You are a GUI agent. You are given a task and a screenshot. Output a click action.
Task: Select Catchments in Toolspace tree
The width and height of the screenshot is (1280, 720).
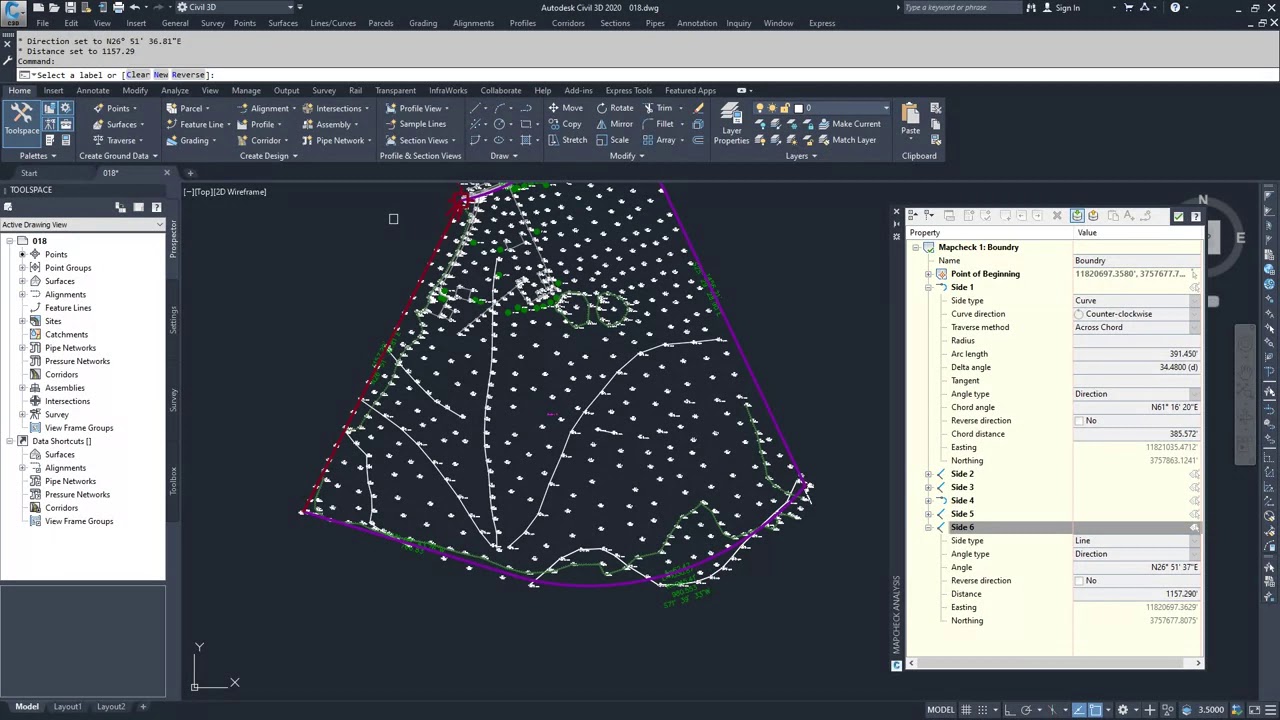click(x=66, y=335)
